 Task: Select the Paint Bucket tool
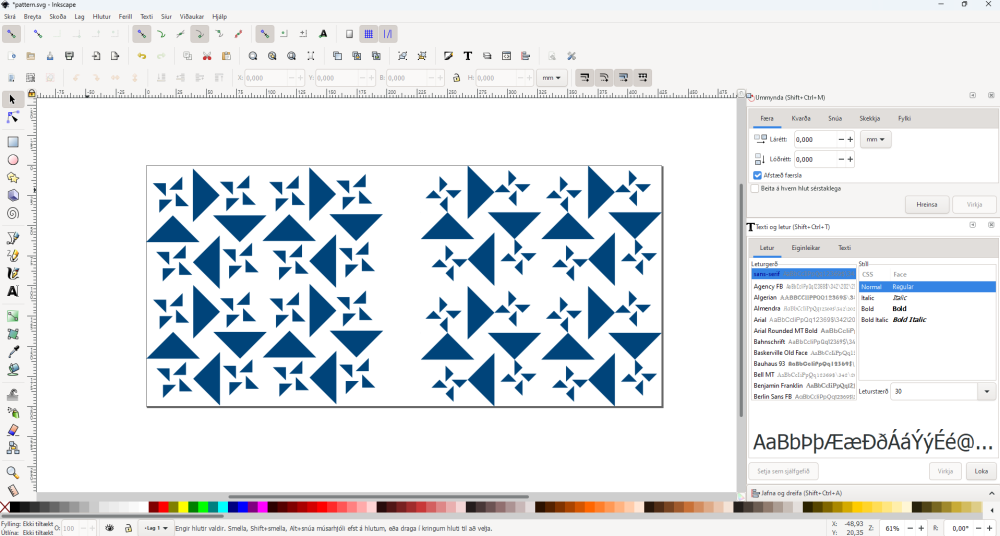[x=12, y=369]
